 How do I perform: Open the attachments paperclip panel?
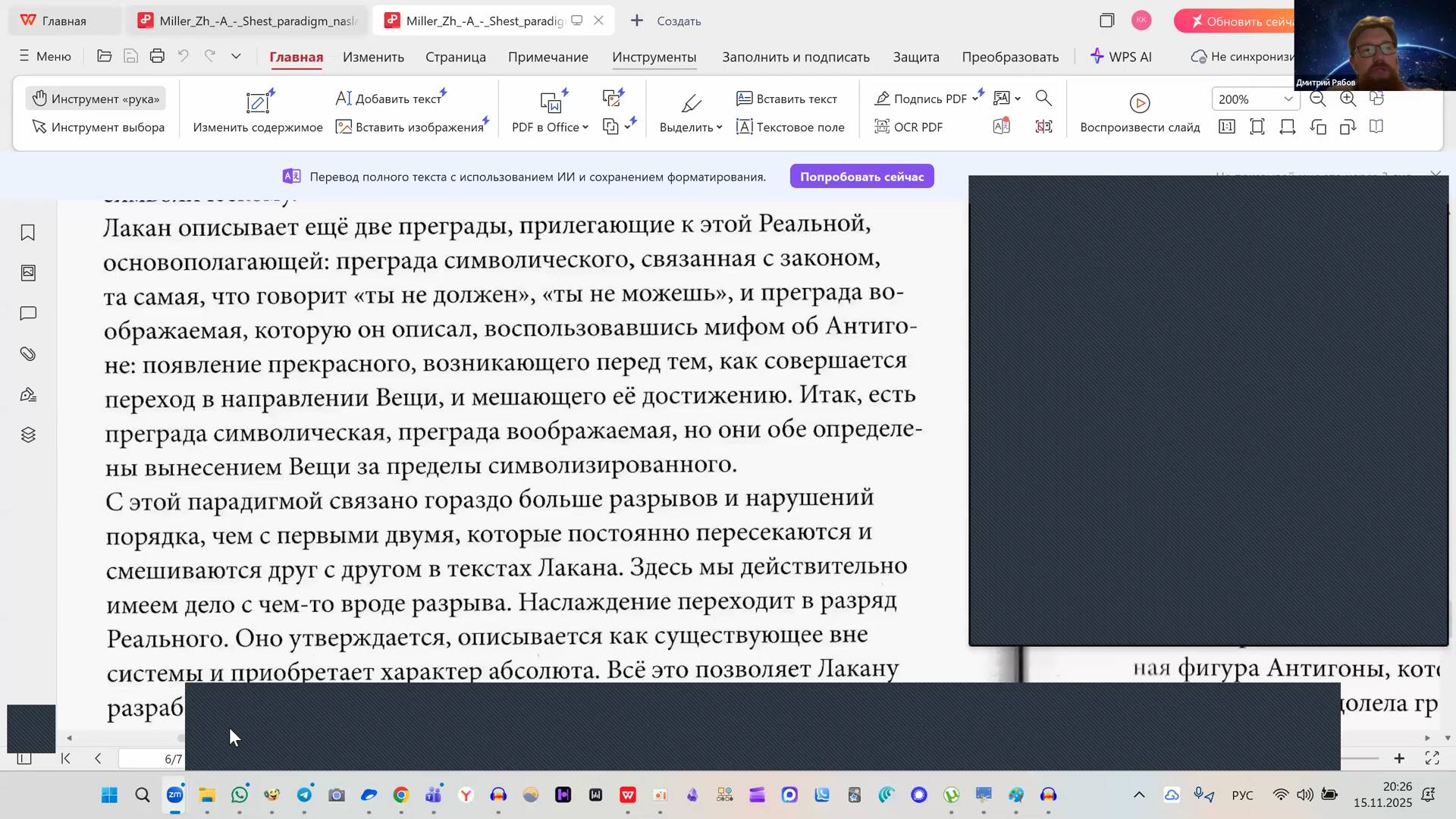point(28,354)
